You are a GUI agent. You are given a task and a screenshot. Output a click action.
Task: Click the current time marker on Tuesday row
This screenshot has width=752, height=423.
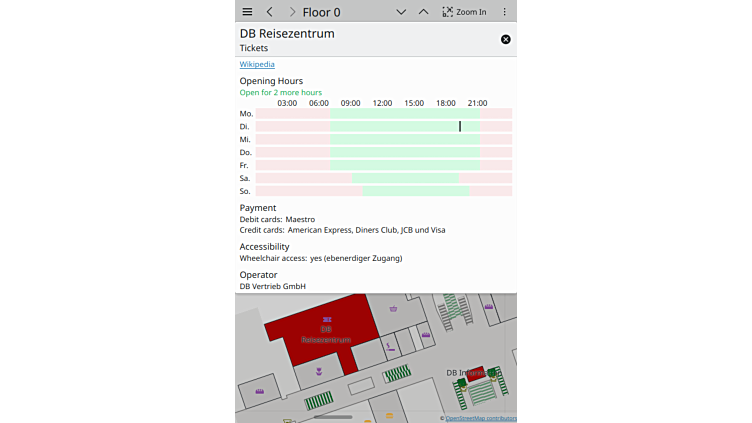click(460, 126)
